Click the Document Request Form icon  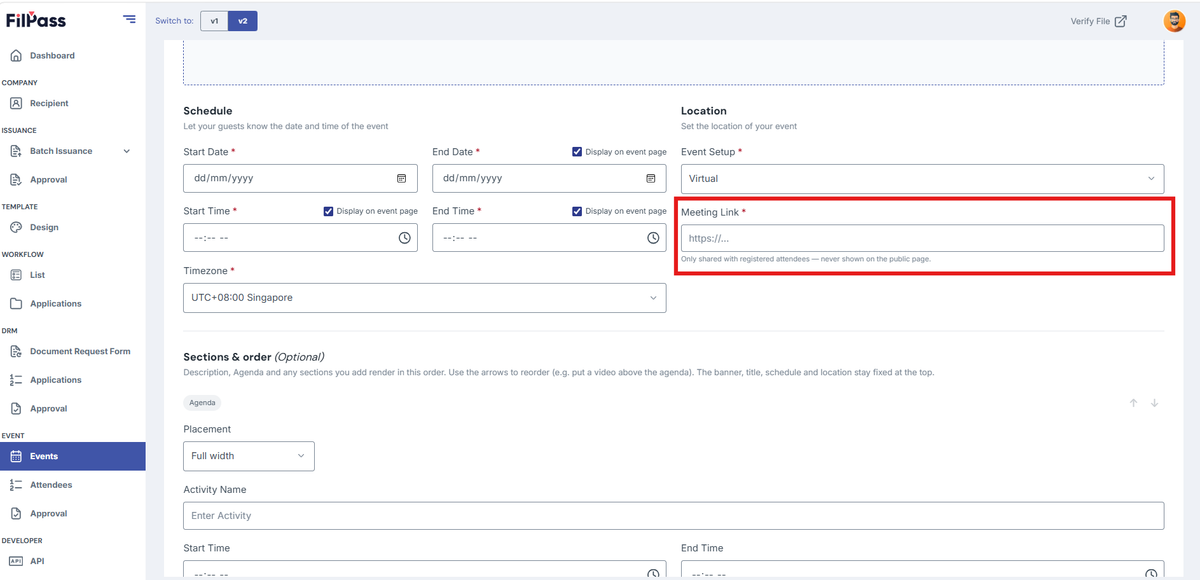(15, 351)
